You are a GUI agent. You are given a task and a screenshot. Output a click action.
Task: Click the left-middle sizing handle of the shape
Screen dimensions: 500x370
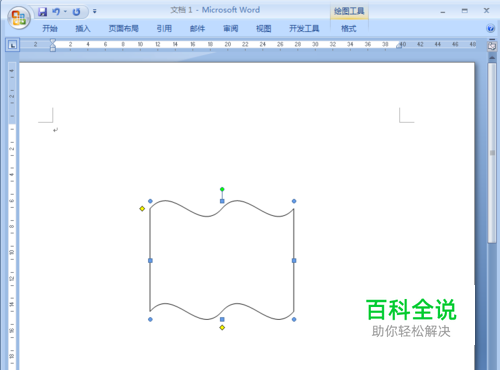[x=150, y=260]
